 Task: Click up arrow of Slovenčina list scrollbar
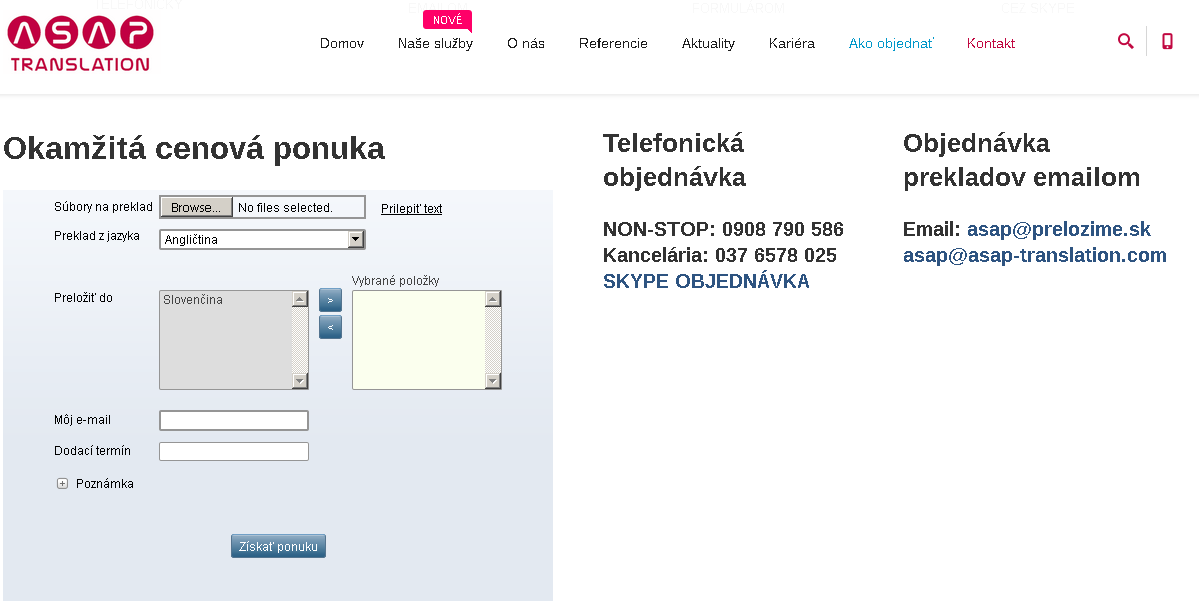pyautogui.click(x=300, y=299)
